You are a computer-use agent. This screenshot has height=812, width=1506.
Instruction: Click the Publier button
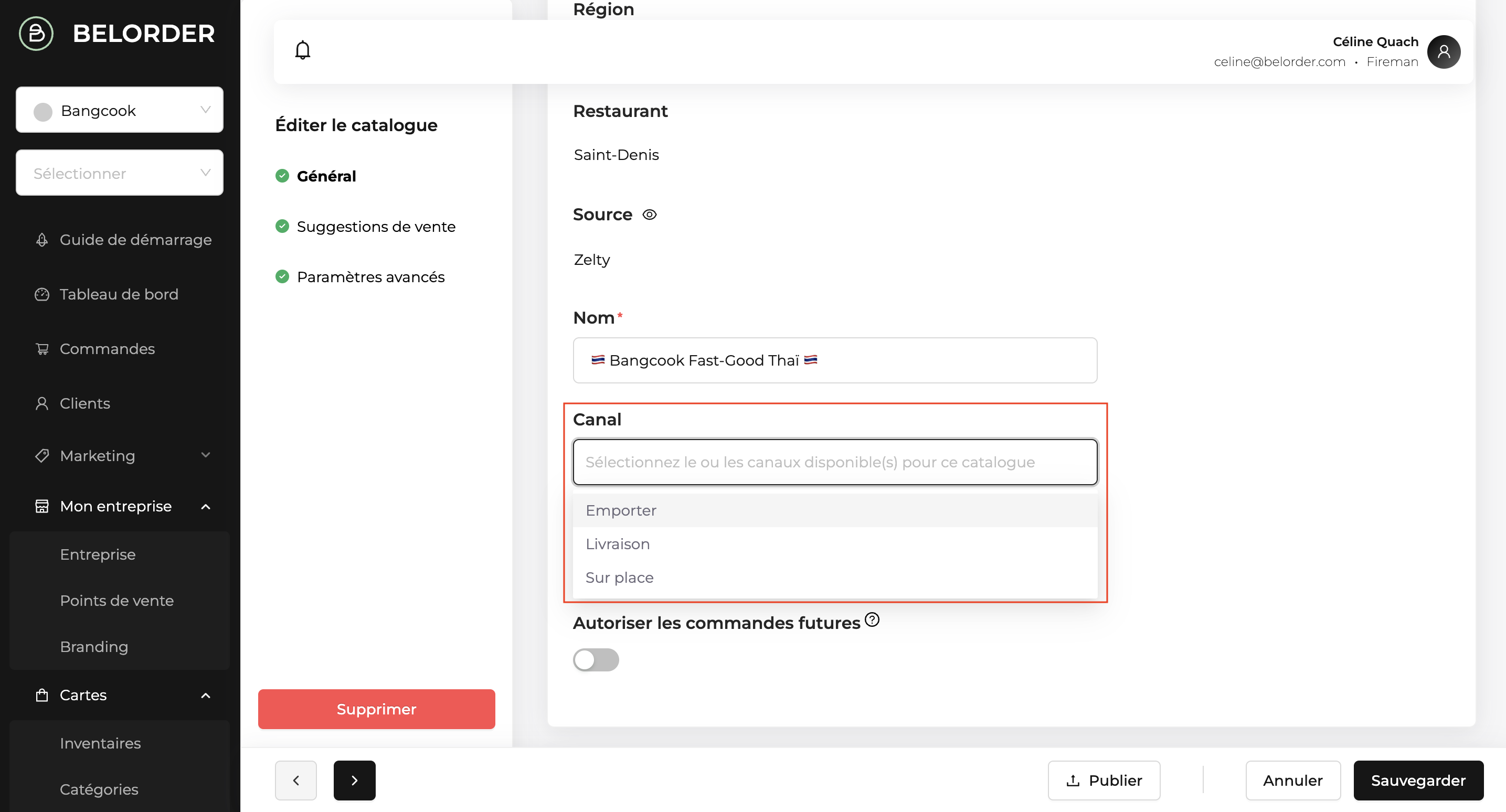click(x=1104, y=781)
